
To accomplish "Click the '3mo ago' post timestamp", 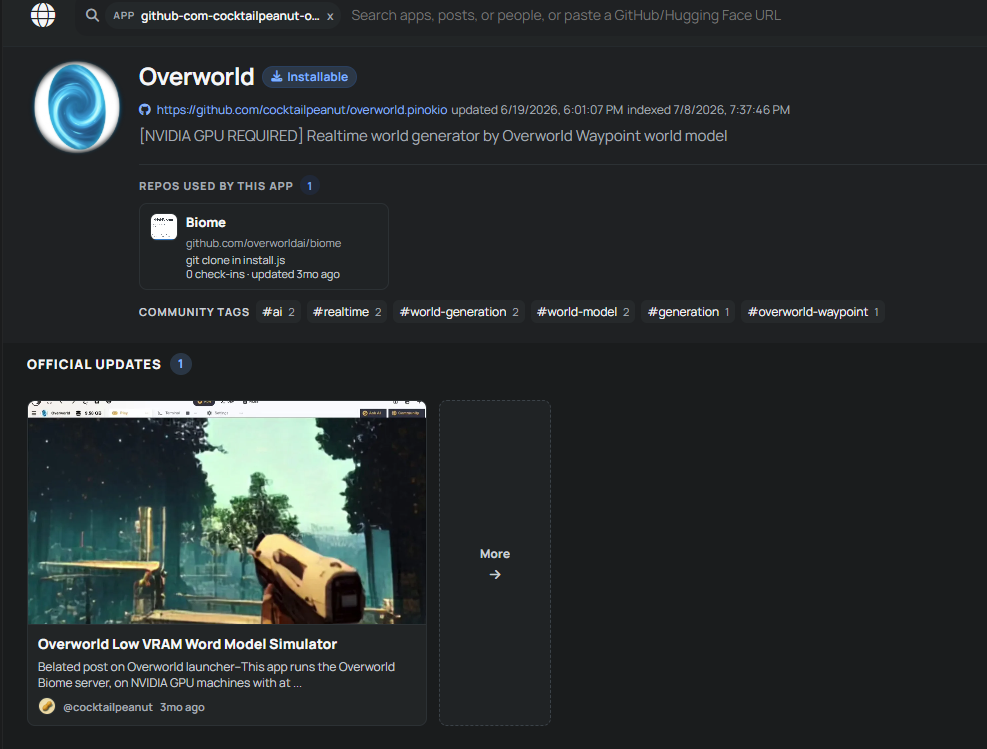I will pyautogui.click(x=182, y=707).
